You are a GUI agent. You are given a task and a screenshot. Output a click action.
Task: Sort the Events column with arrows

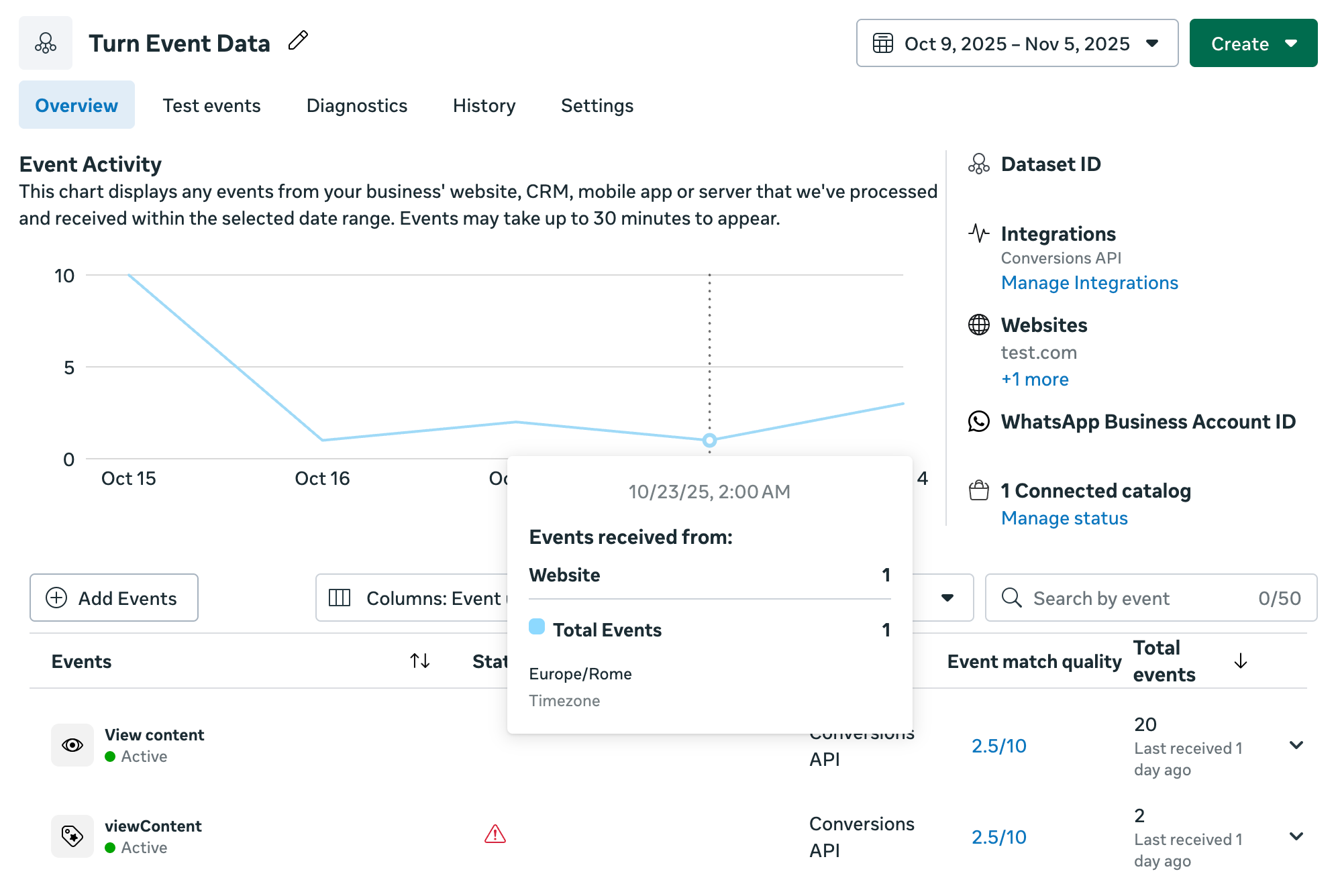(x=420, y=661)
